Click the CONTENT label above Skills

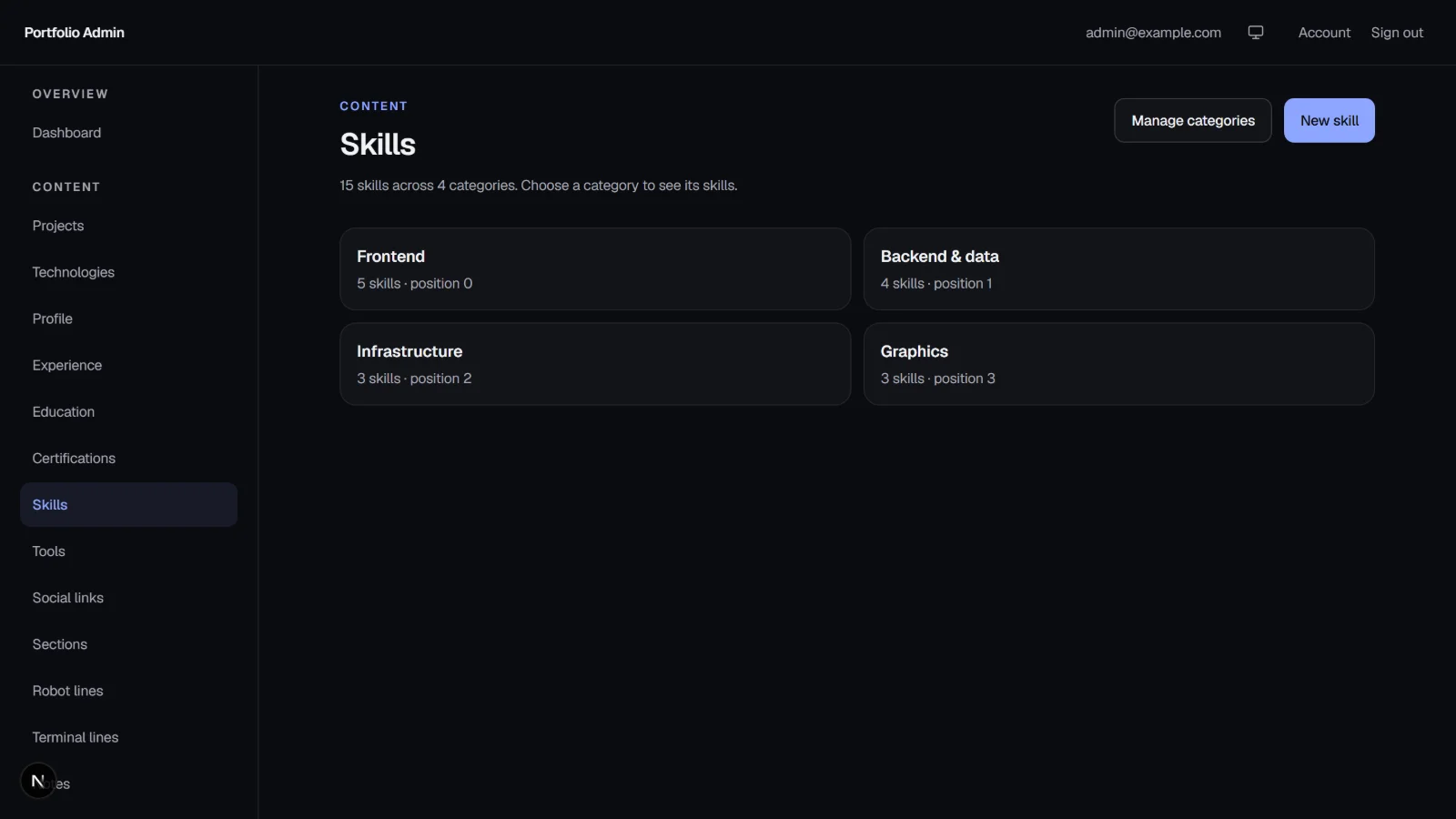[x=373, y=106]
